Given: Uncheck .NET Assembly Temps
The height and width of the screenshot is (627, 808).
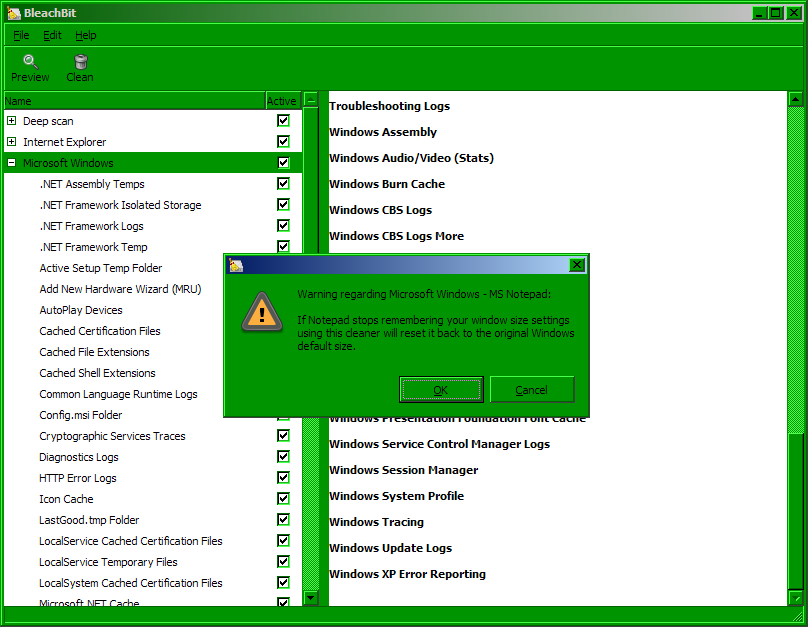Looking at the screenshot, I should 283,183.
